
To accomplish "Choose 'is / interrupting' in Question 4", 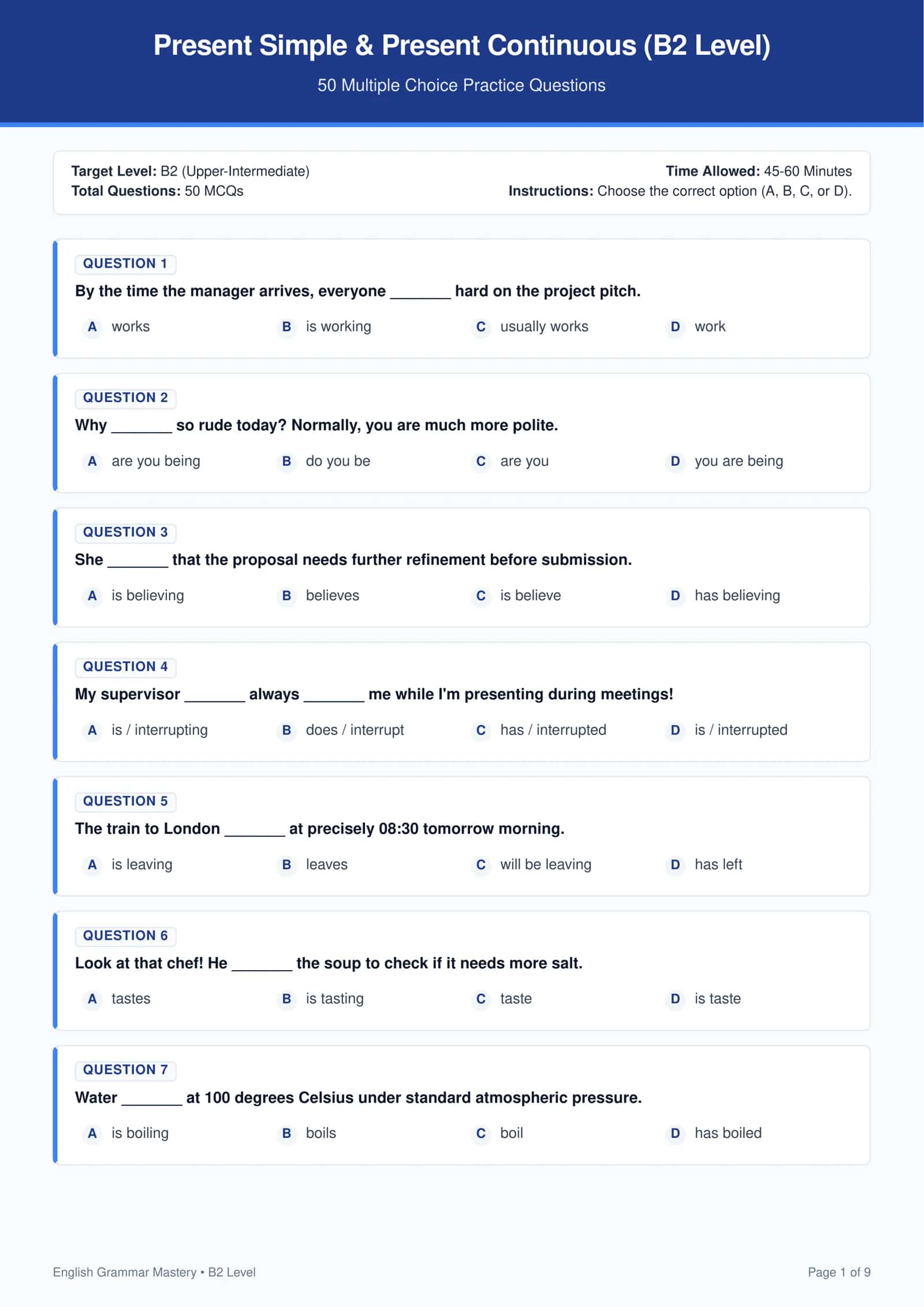I will coord(146,730).
